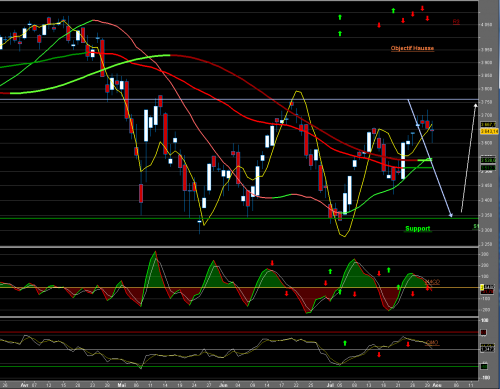The width and height of the screenshot is (500, 389).
Task: Select the red R2 resistance label
Action: [x=456, y=22]
